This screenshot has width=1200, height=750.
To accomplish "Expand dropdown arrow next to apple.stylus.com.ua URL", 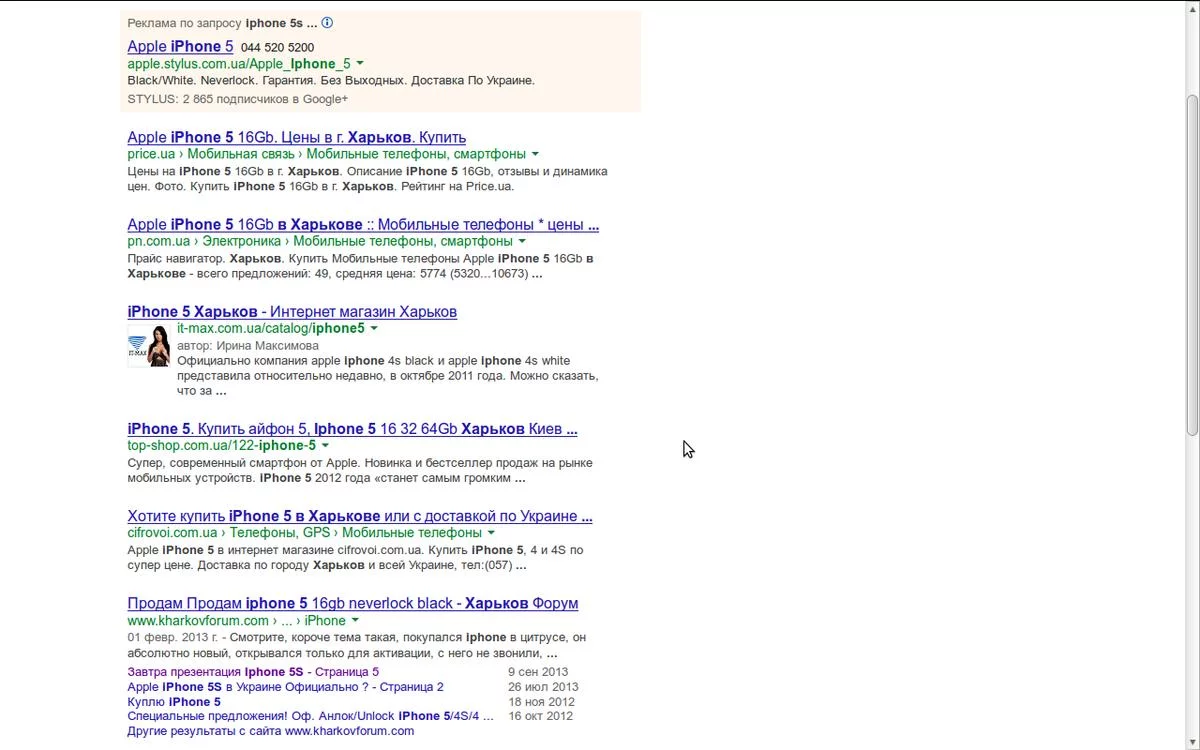I will click(x=360, y=64).
